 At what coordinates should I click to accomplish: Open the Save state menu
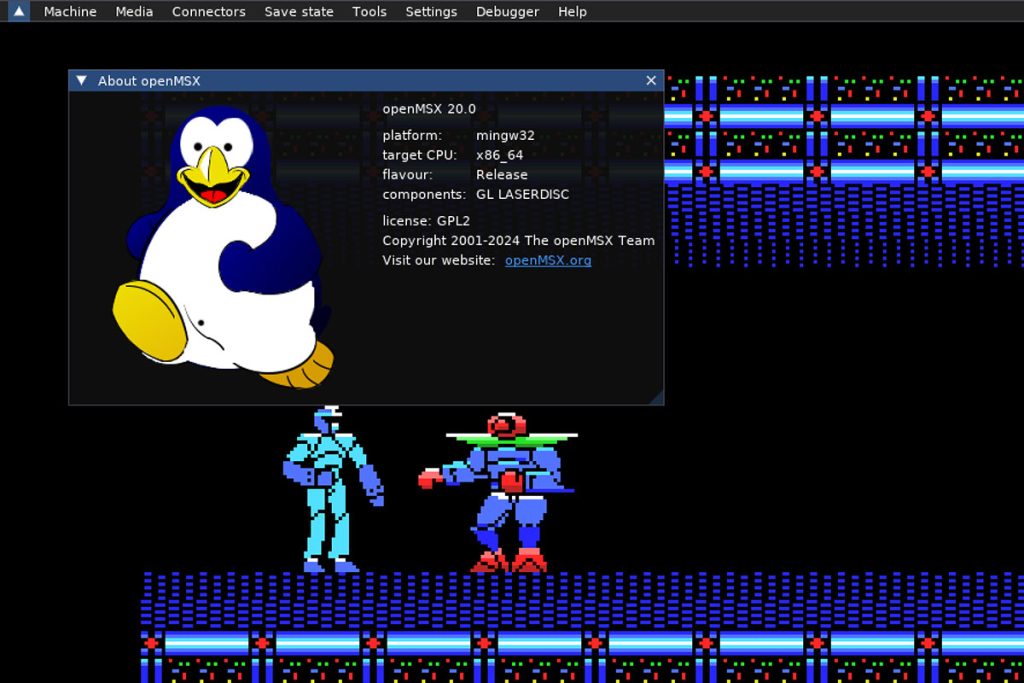pyautogui.click(x=298, y=11)
